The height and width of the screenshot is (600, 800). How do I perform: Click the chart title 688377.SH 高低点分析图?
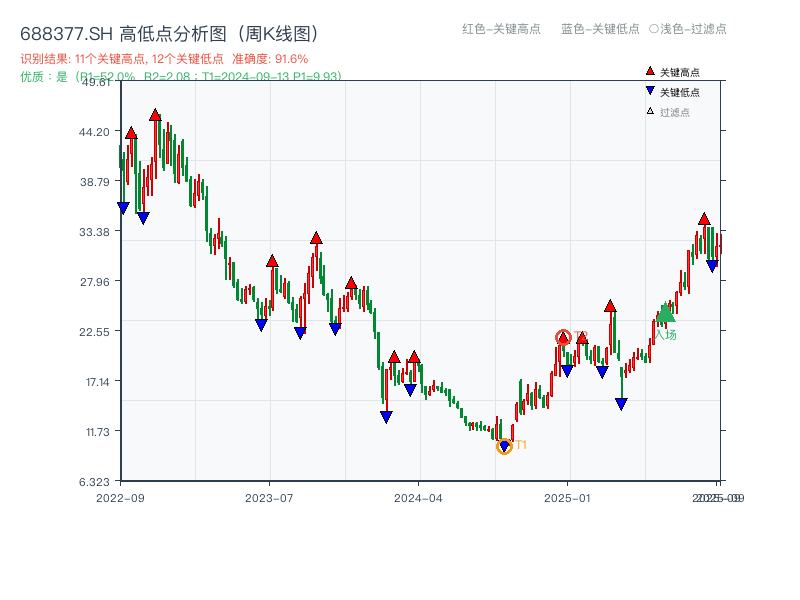coord(170,32)
